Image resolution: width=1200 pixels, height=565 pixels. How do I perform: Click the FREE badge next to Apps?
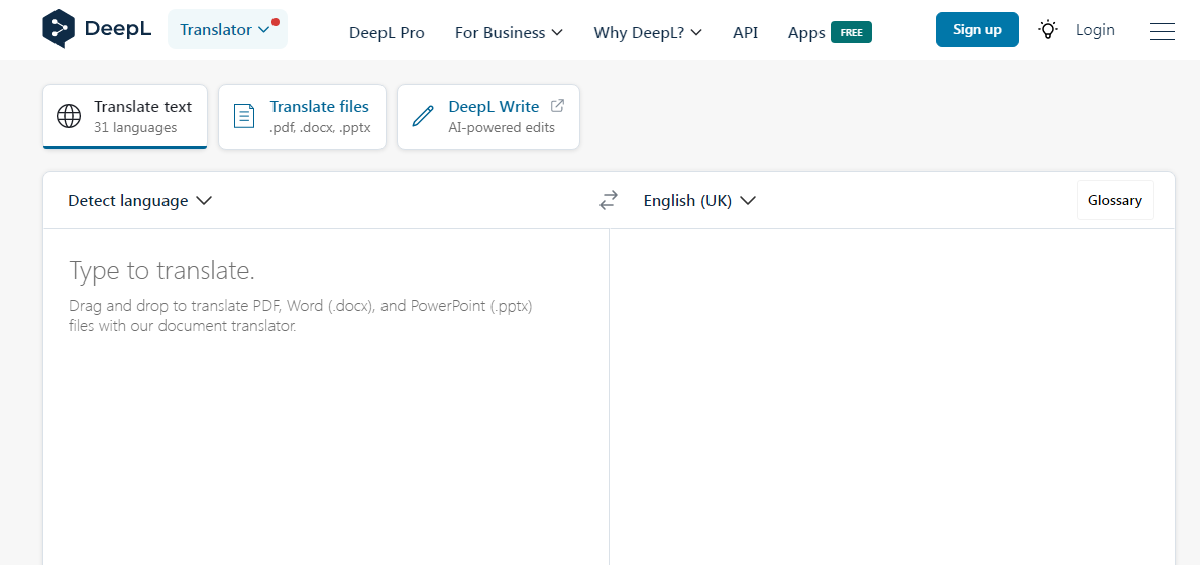point(851,32)
